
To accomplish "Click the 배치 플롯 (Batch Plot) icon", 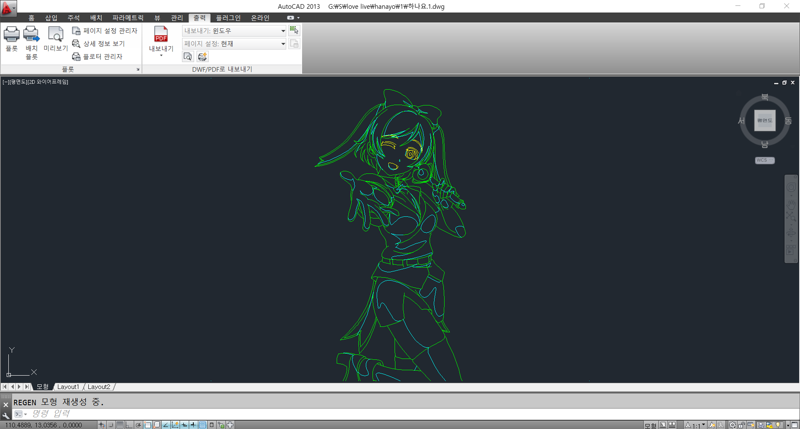I will pyautogui.click(x=31, y=34).
